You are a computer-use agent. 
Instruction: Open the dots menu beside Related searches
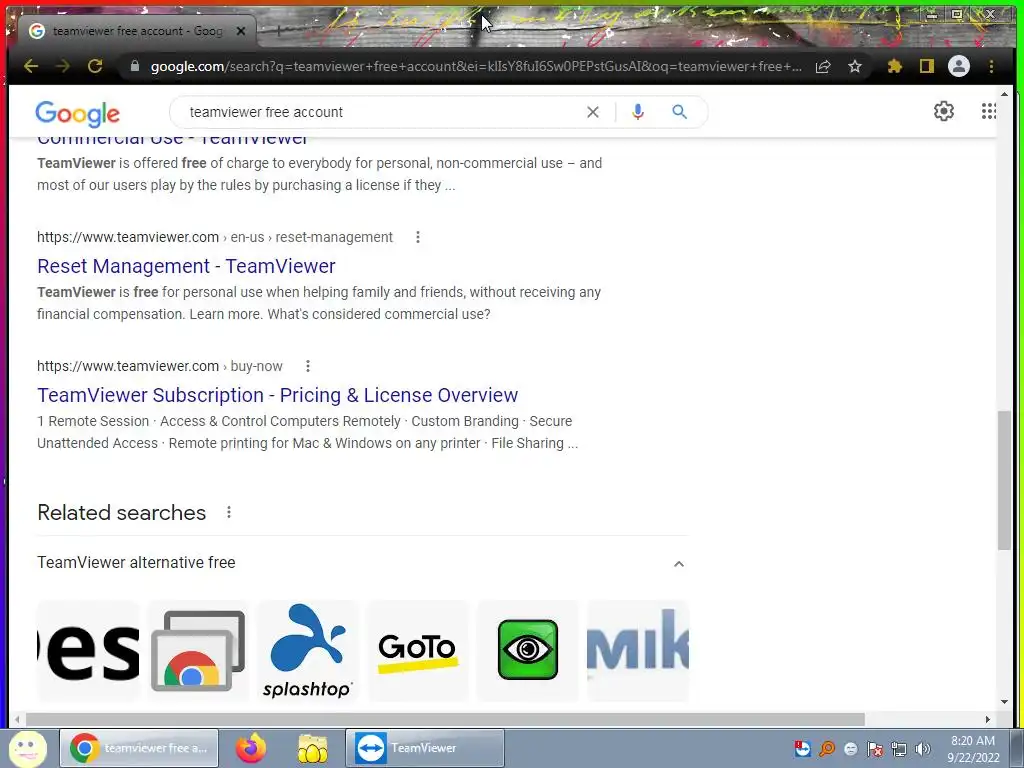pyautogui.click(x=229, y=513)
